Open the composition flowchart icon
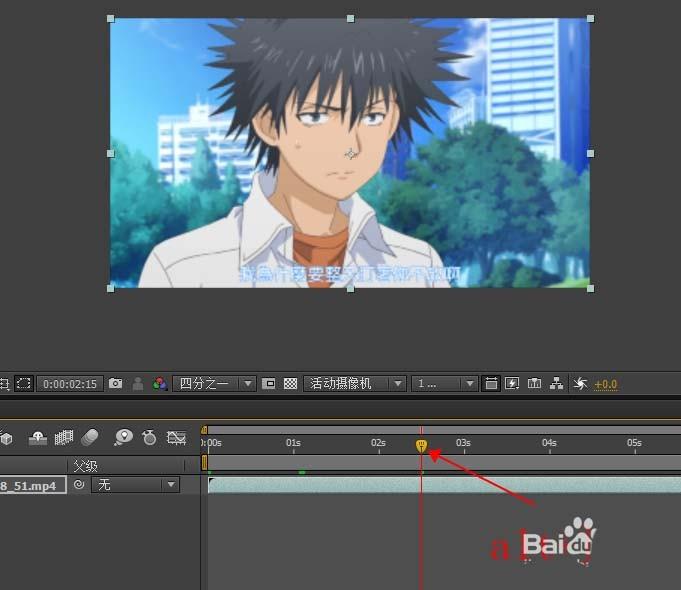681x590 pixels. point(557,383)
